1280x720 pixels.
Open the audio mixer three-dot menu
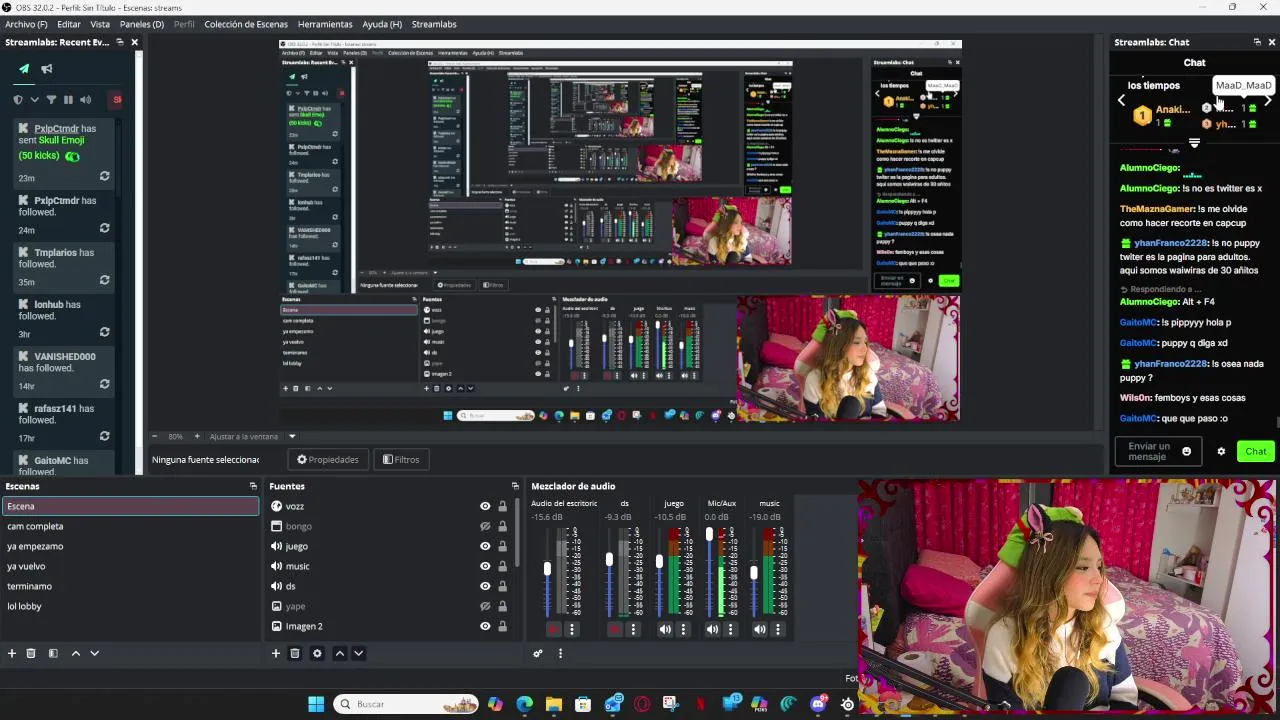point(560,653)
